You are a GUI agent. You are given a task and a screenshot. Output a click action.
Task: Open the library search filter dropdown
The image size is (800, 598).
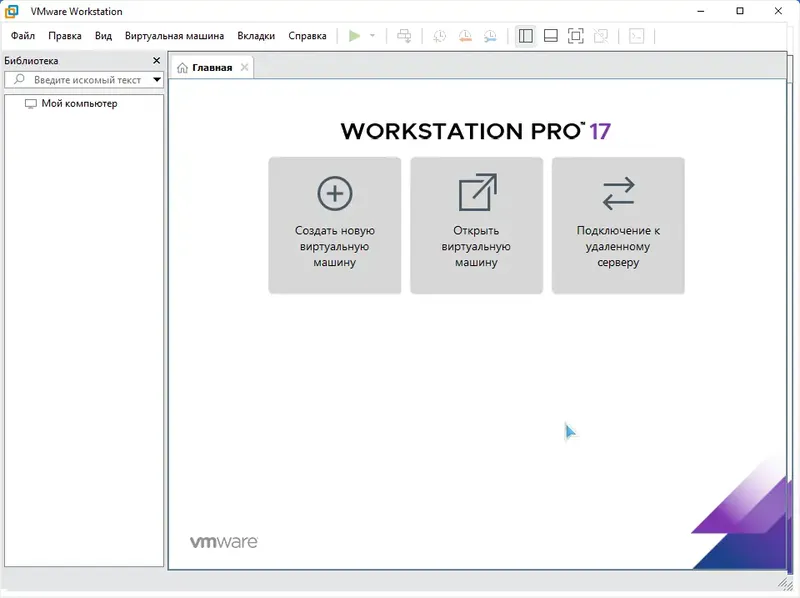click(x=156, y=79)
